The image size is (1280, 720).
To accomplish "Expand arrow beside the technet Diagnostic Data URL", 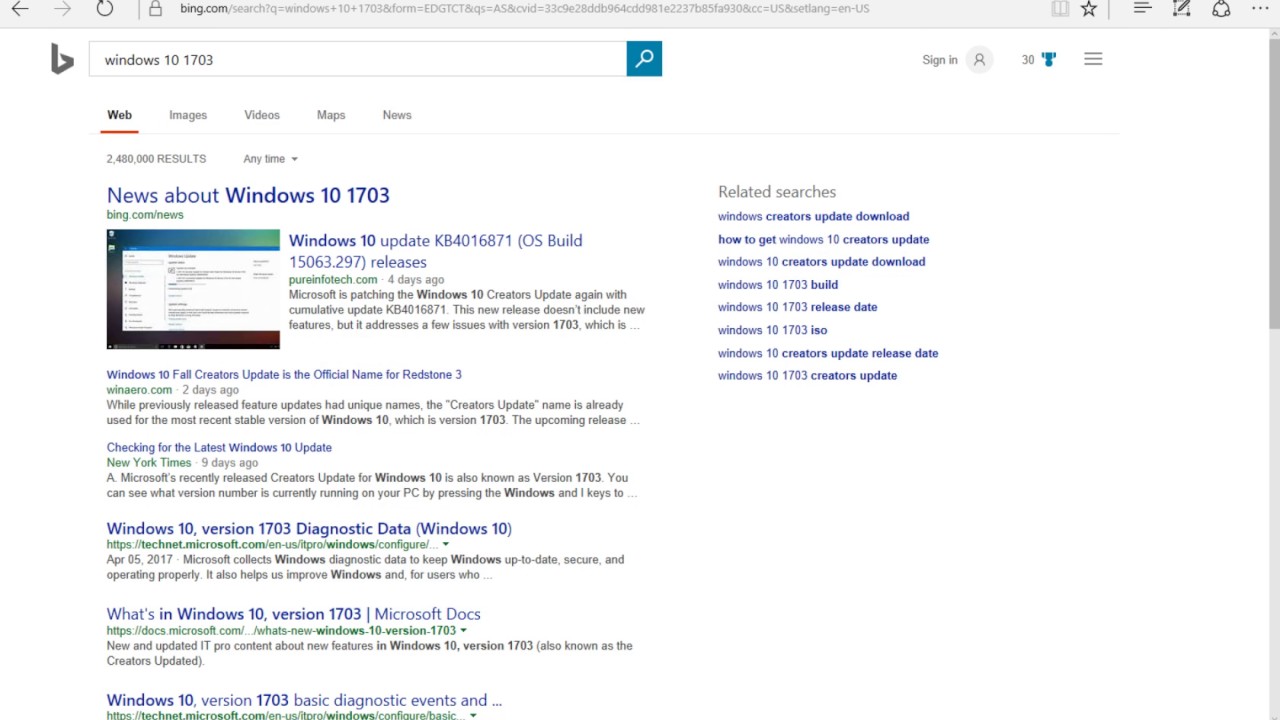I will coord(446,545).
